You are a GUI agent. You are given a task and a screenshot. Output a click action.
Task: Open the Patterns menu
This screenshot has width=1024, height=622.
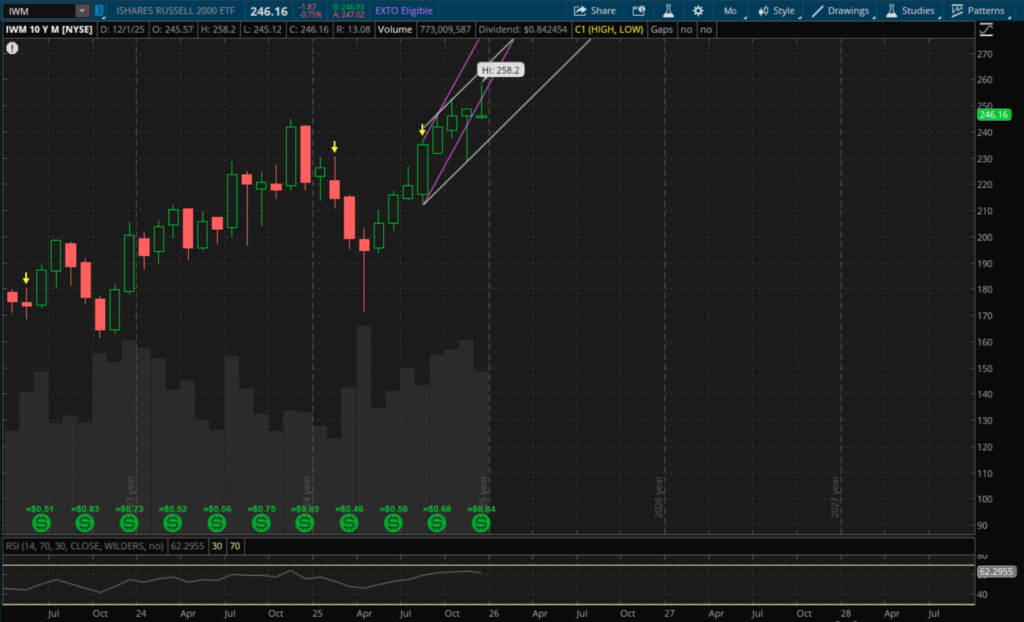[x=983, y=10]
